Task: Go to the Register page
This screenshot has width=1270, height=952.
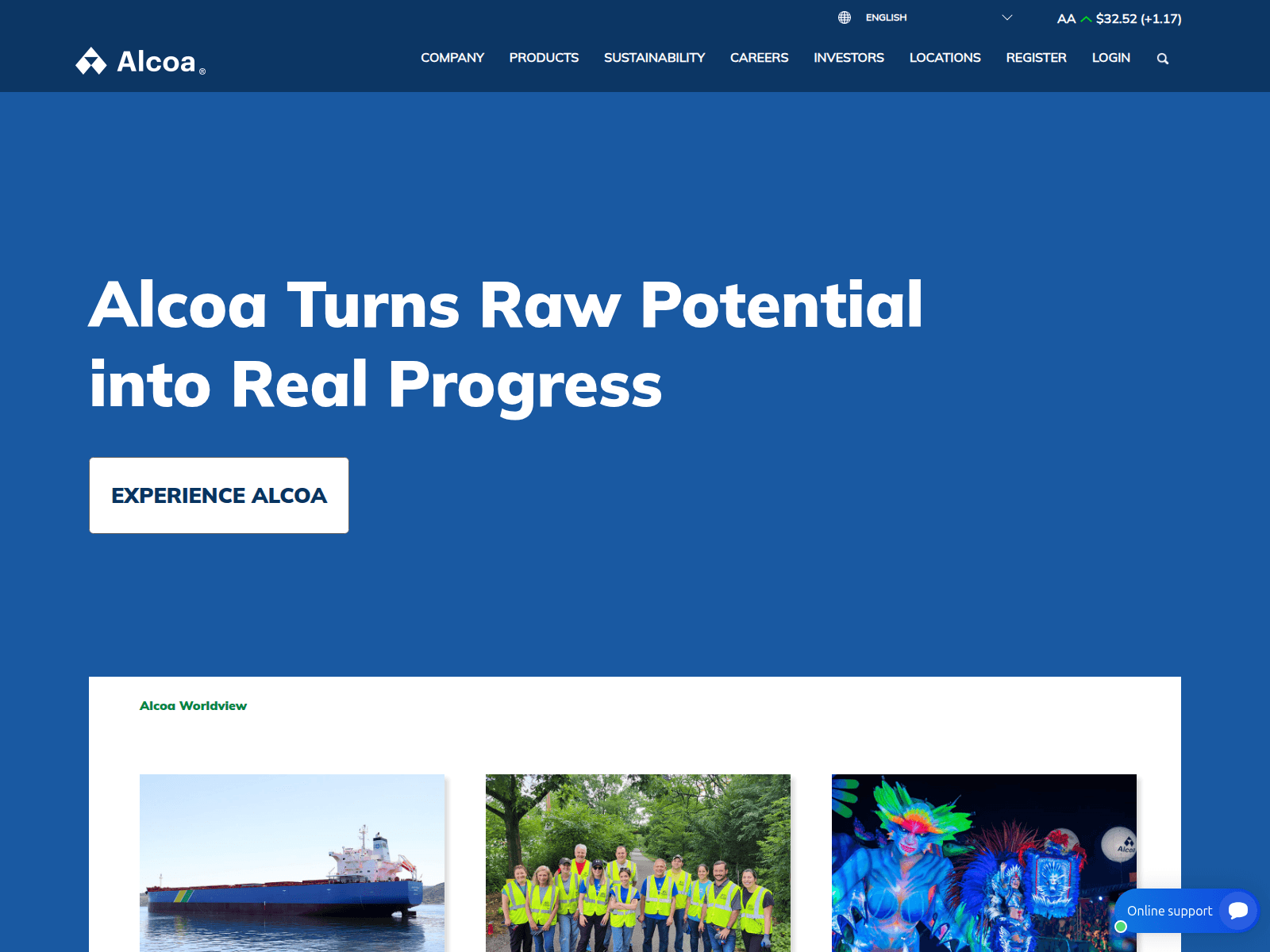Action: pos(1036,58)
